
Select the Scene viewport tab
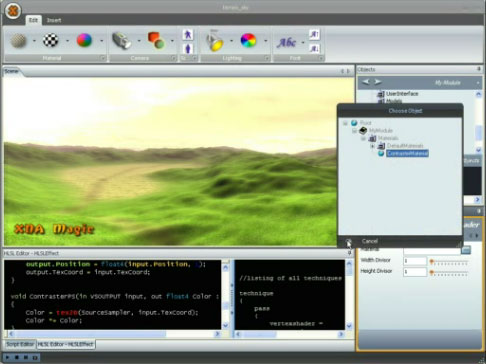tap(11, 71)
